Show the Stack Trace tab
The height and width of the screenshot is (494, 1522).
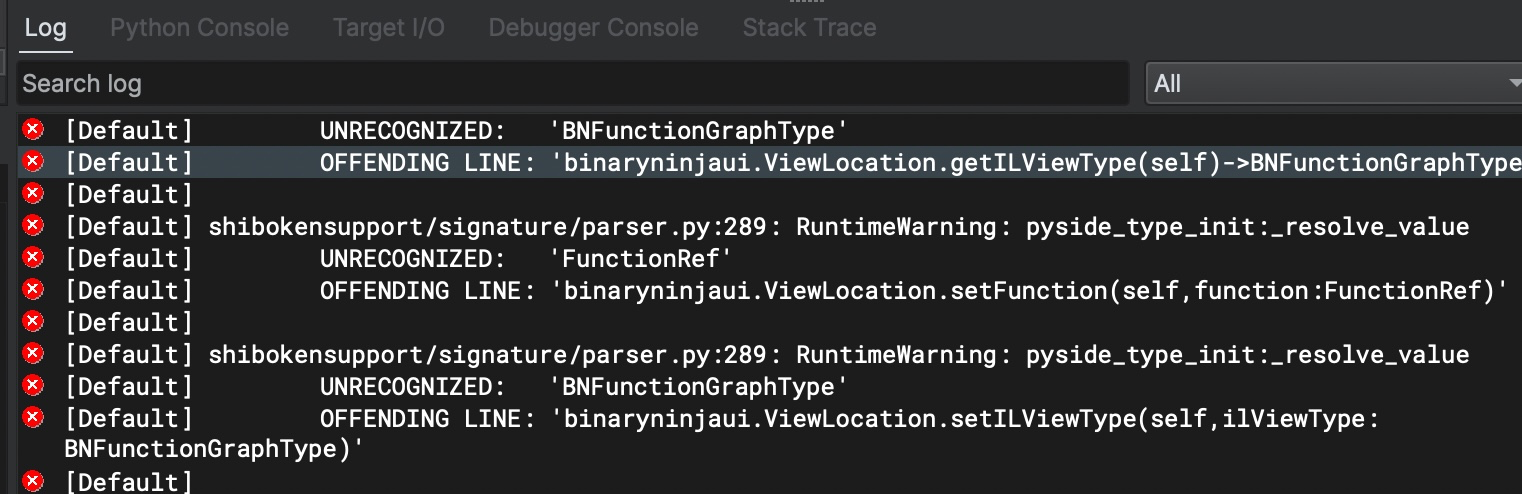coord(809,27)
